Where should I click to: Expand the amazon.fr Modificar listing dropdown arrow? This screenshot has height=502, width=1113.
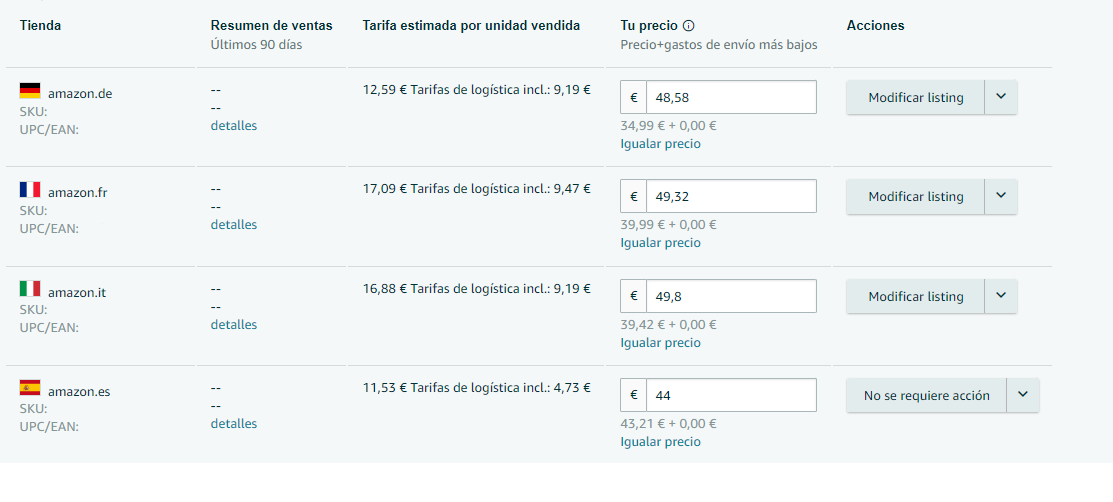coord(1001,196)
